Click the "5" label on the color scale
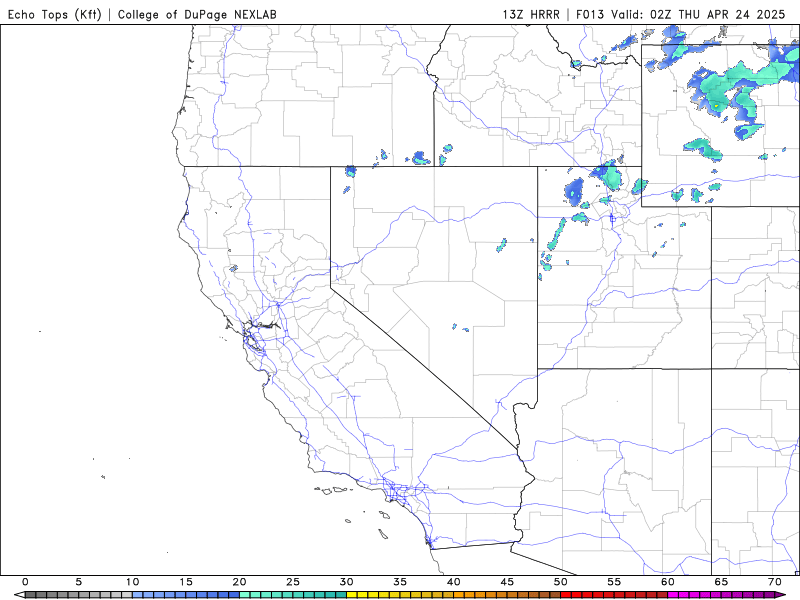The width and height of the screenshot is (800, 600). [79, 582]
